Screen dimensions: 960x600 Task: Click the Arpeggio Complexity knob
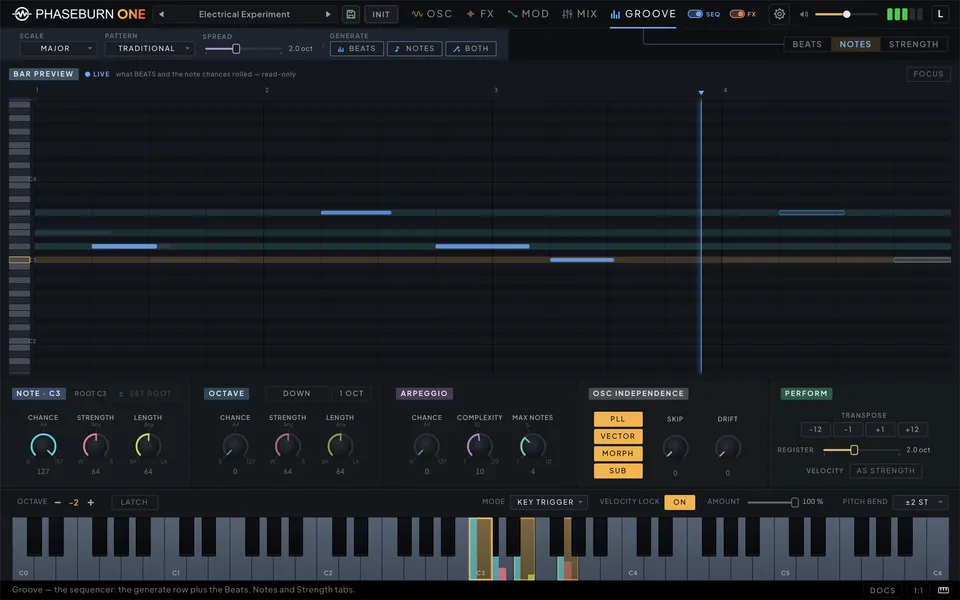point(479,446)
